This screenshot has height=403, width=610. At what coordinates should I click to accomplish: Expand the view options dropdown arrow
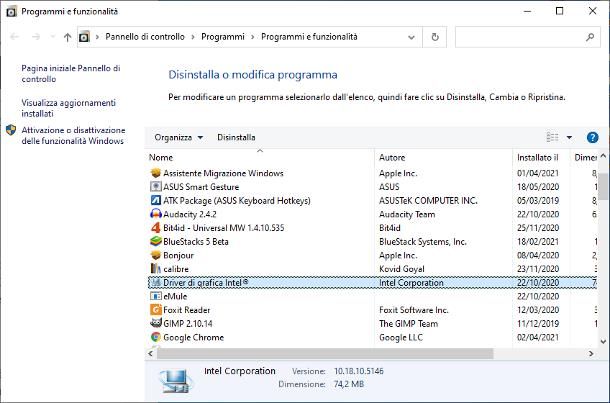coord(569,137)
